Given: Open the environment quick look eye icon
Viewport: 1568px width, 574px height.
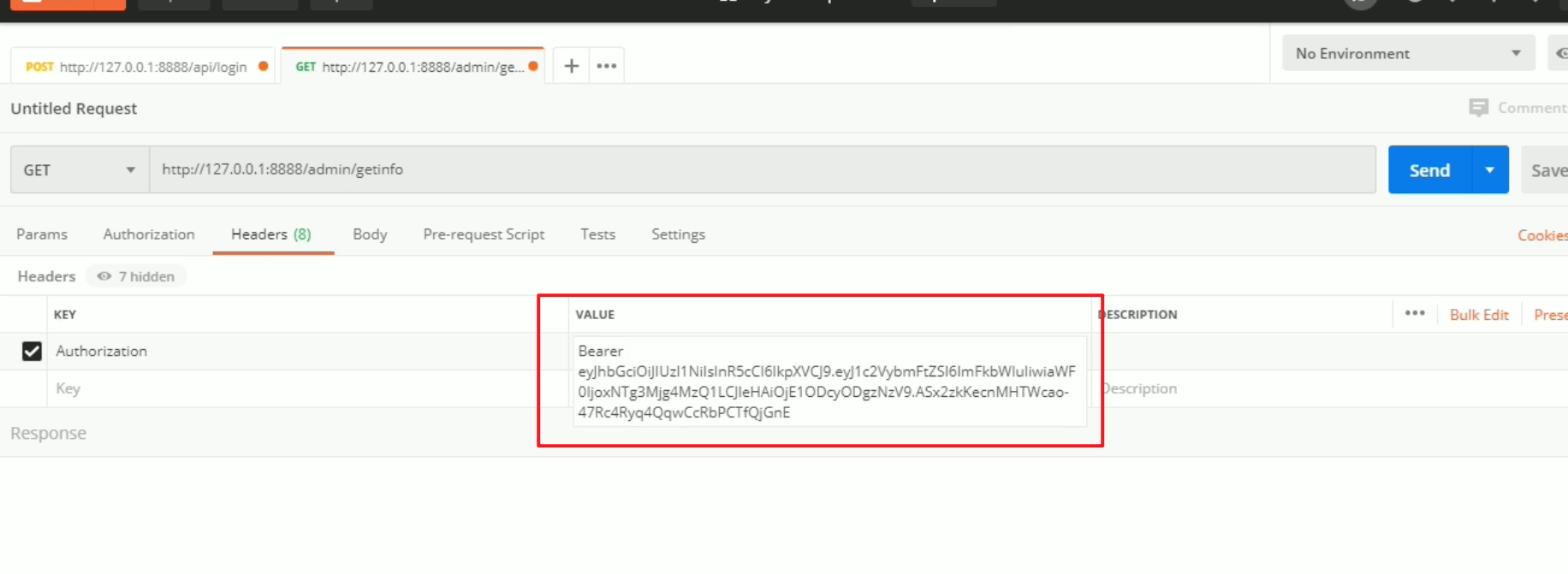Looking at the screenshot, I should (1559, 53).
